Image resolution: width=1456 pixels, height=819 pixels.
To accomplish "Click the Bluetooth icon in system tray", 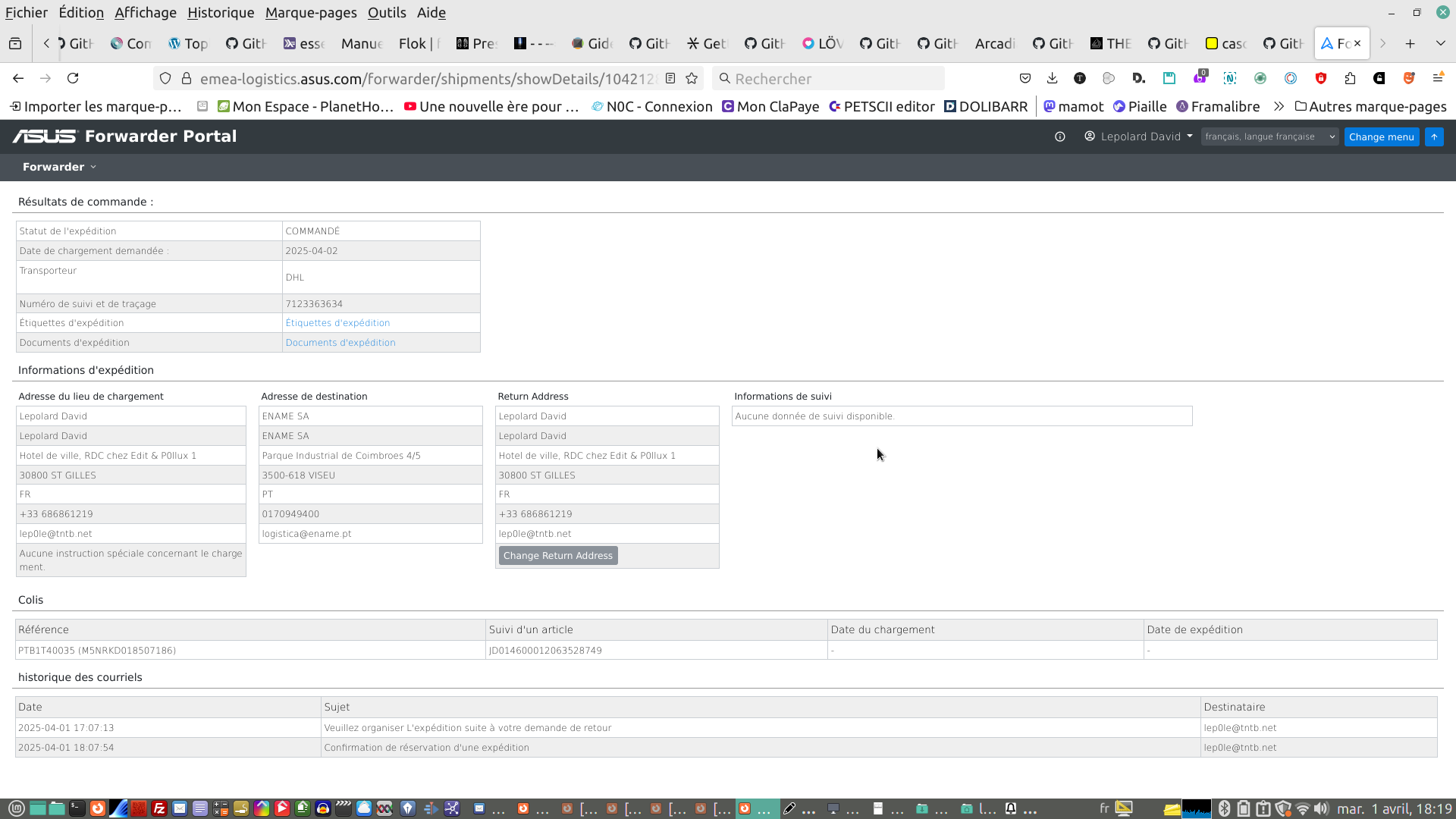I will pos(1224,808).
